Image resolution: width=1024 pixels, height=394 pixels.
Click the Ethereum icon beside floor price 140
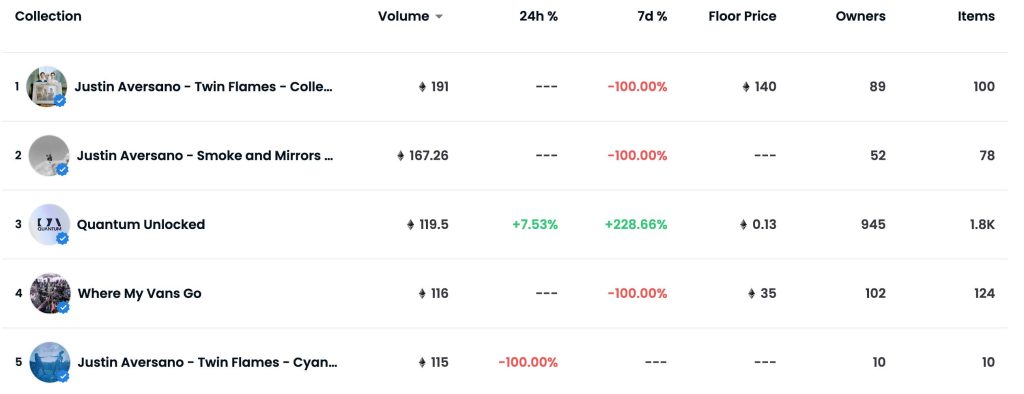pyautogui.click(x=746, y=86)
